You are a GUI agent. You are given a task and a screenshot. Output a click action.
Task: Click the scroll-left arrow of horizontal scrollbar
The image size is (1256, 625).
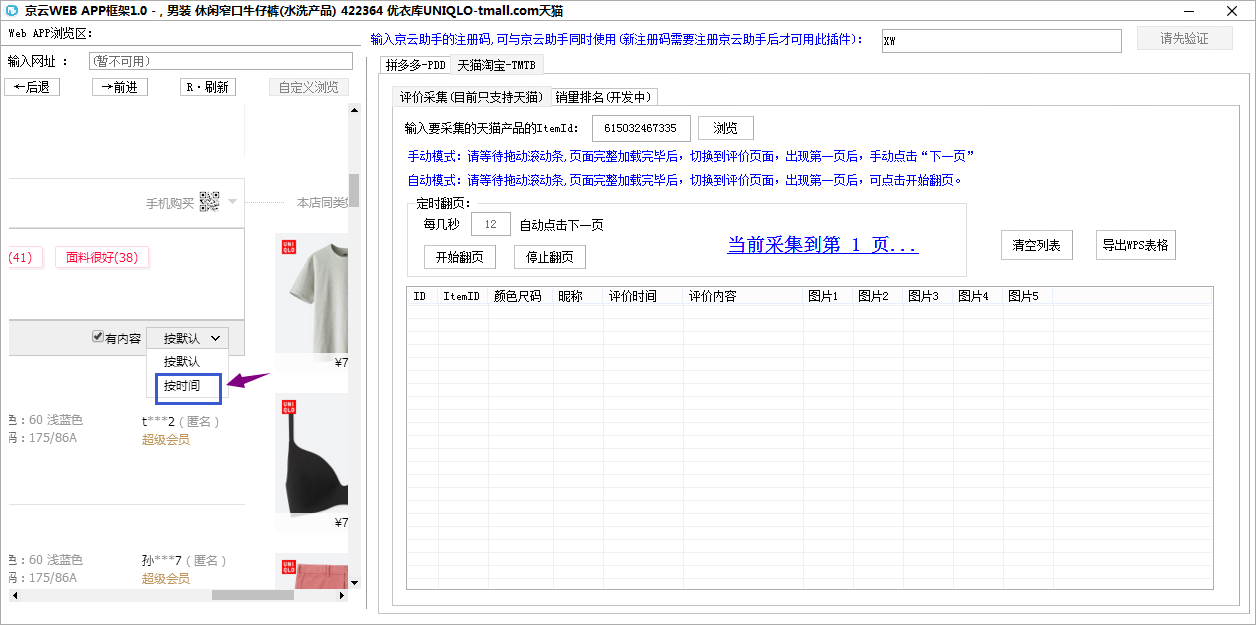14,595
